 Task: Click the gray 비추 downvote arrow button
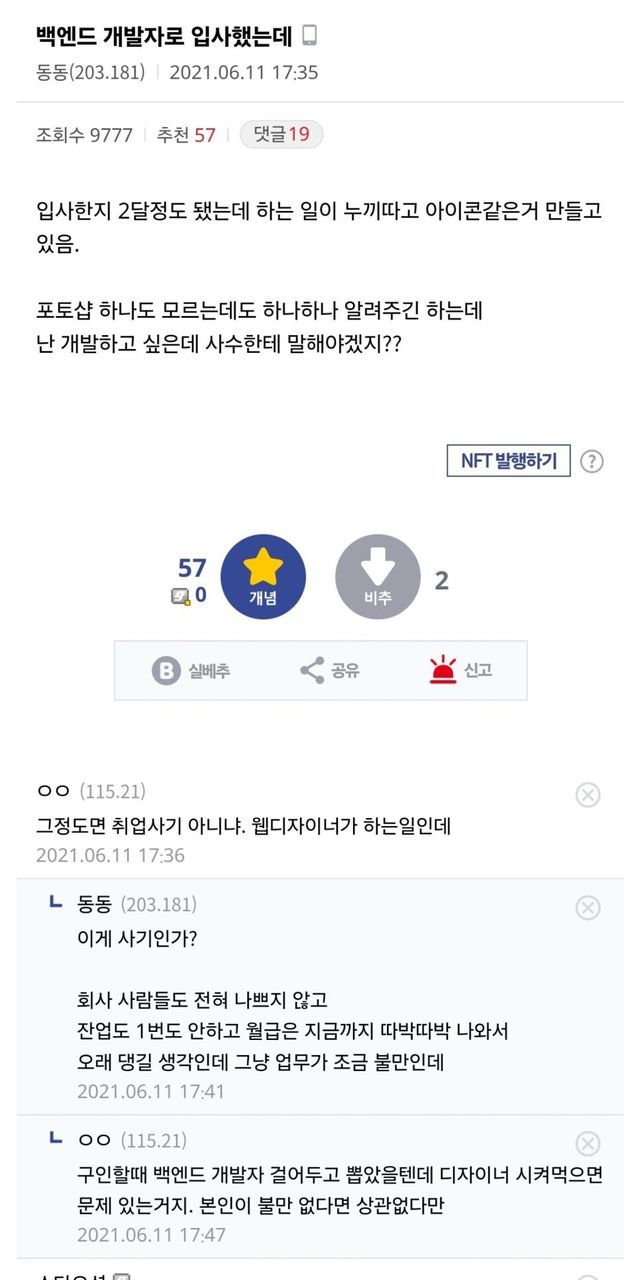click(377, 577)
